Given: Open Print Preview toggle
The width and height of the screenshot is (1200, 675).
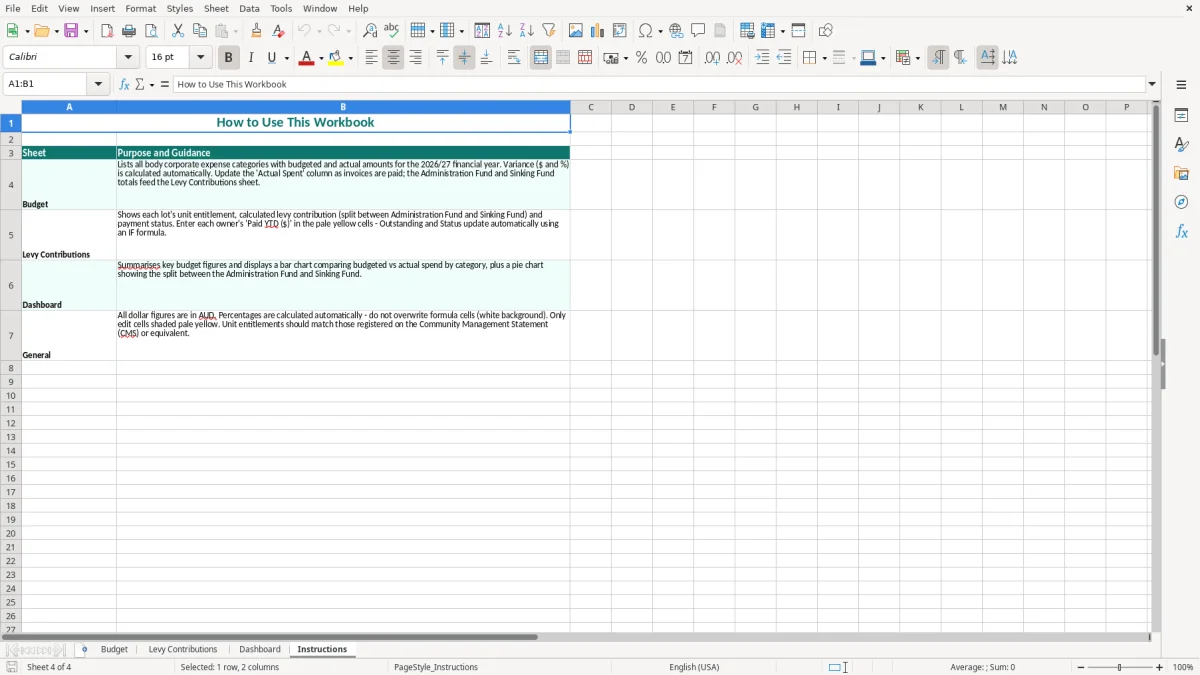Looking at the screenshot, I should [151, 31].
